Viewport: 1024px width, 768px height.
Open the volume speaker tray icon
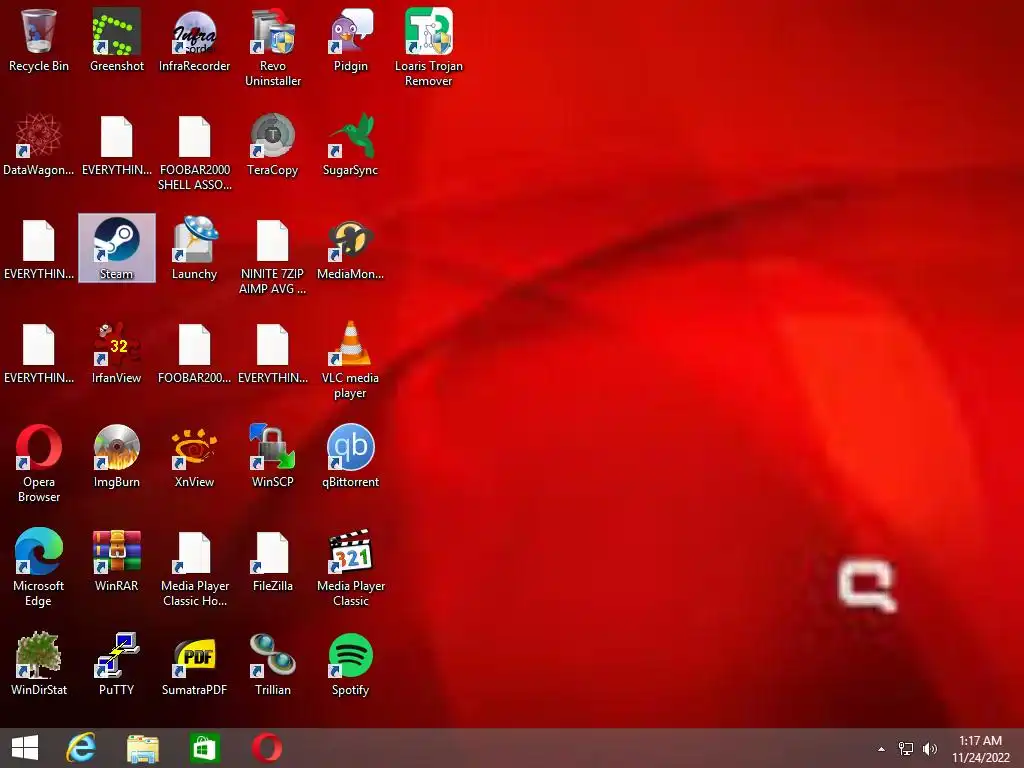[x=929, y=749]
